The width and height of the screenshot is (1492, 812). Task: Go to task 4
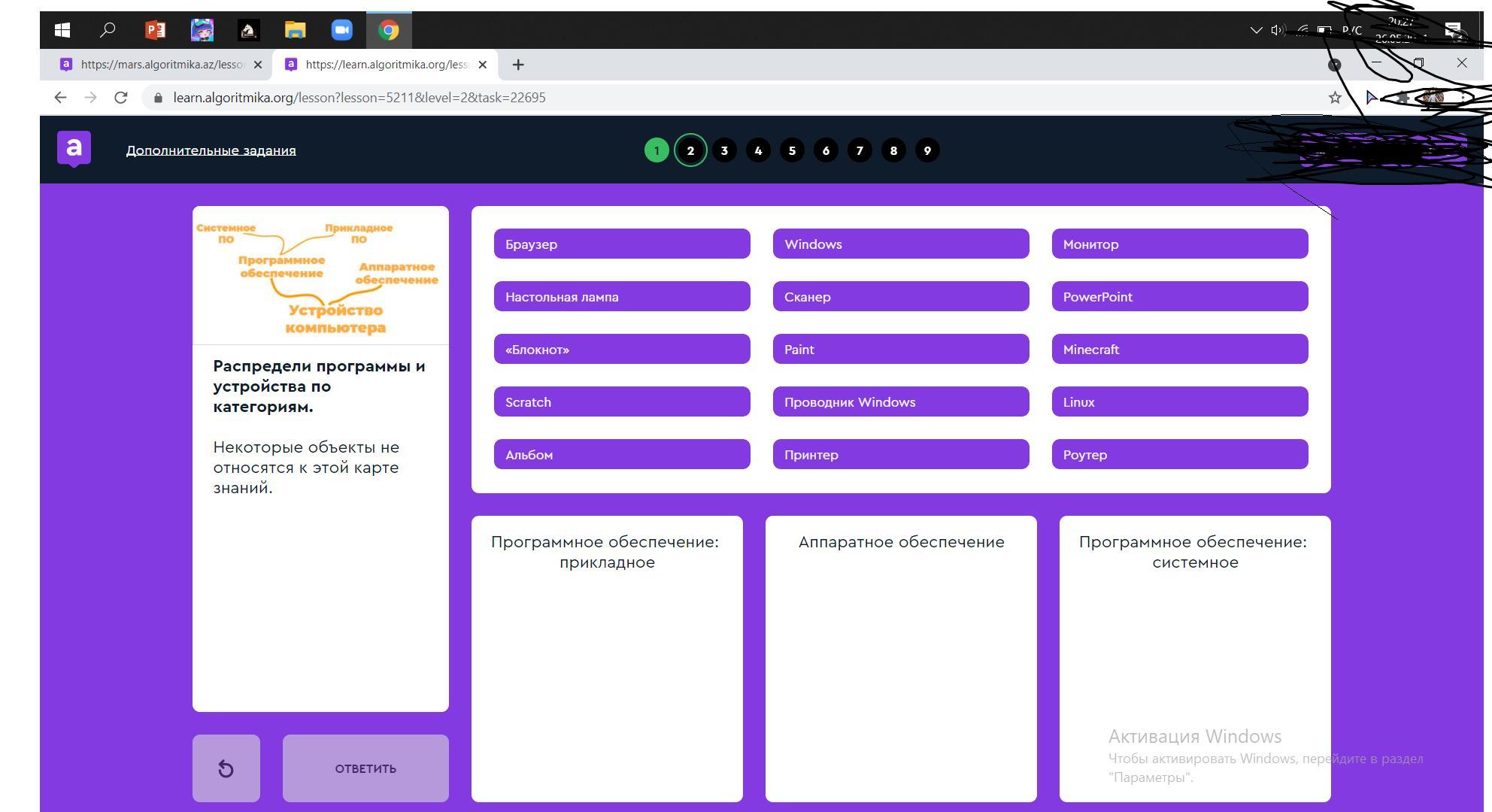[x=758, y=150]
